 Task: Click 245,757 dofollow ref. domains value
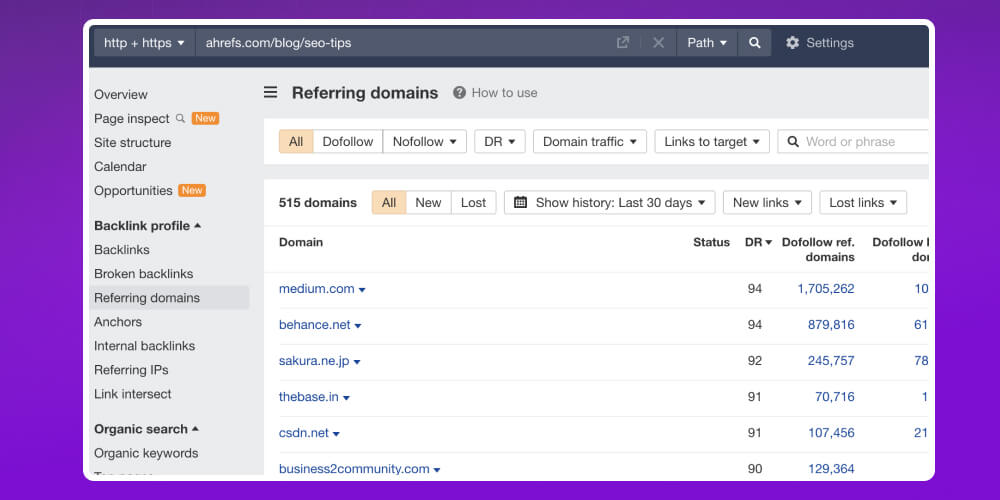click(831, 361)
